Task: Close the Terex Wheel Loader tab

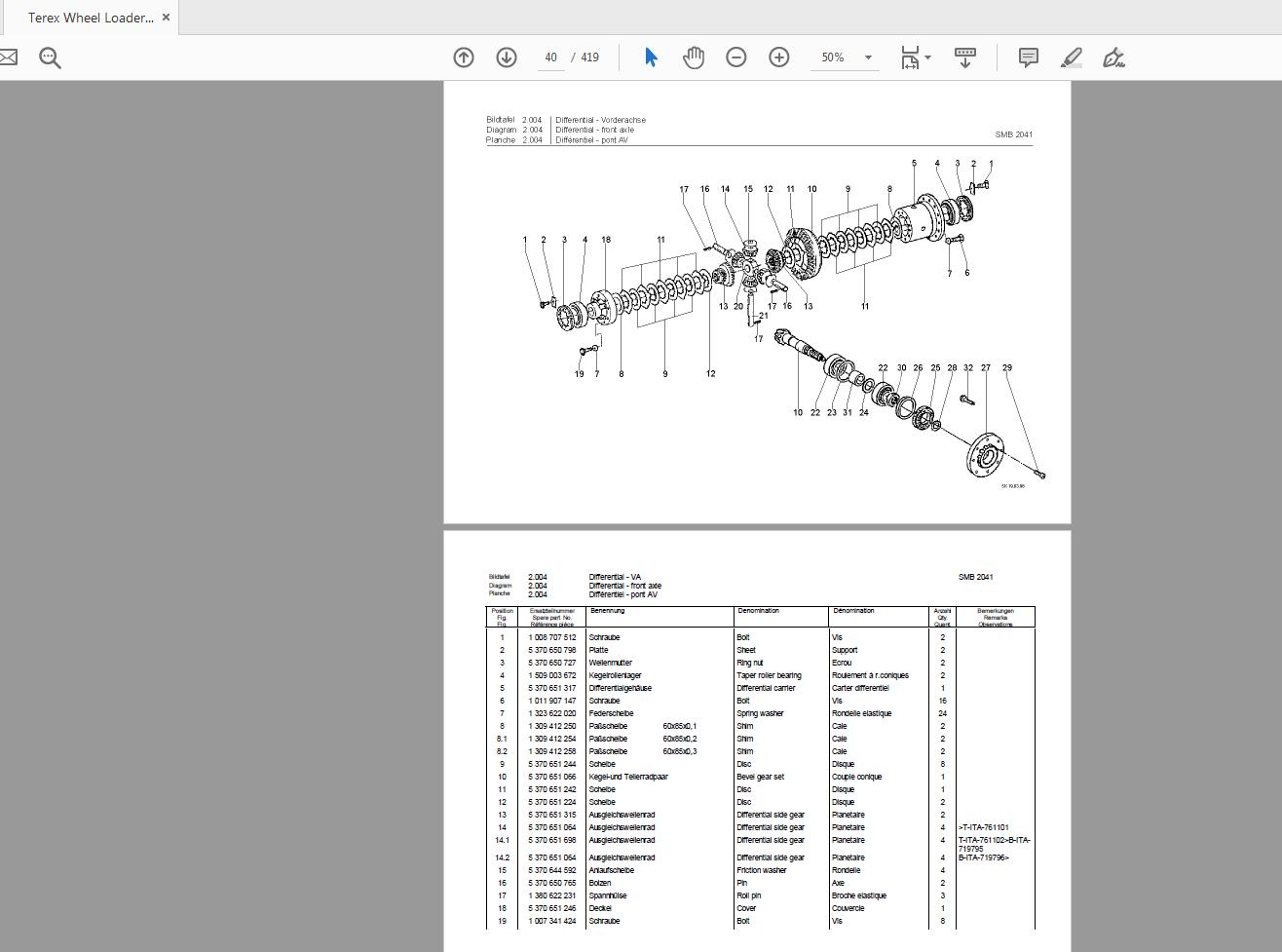Action: point(166,17)
